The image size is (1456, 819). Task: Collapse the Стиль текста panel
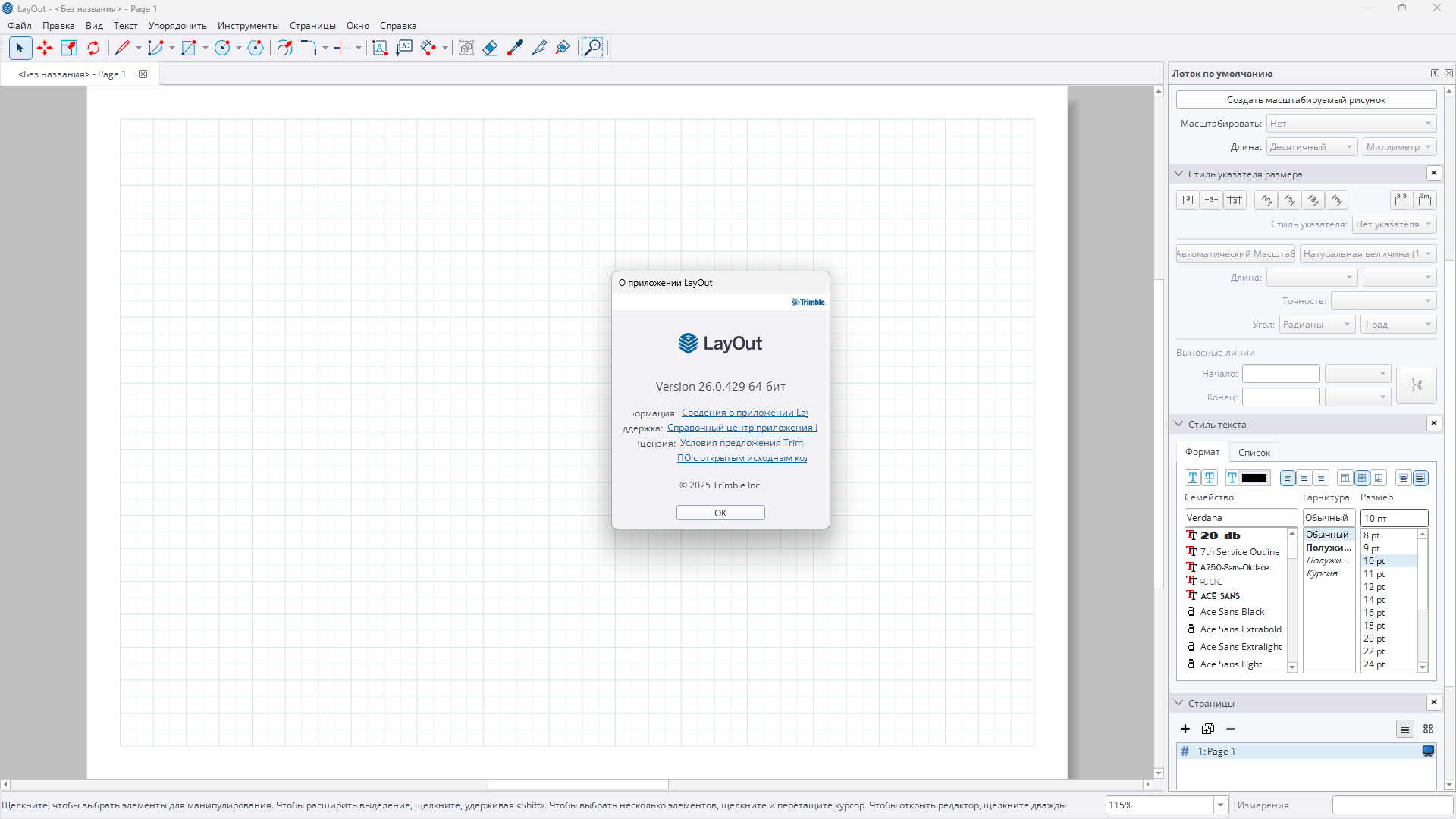[x=1178, y=424]
